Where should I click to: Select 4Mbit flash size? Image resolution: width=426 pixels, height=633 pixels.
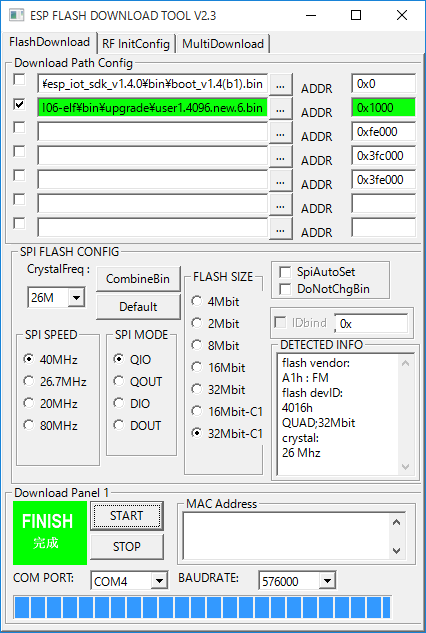197,301
